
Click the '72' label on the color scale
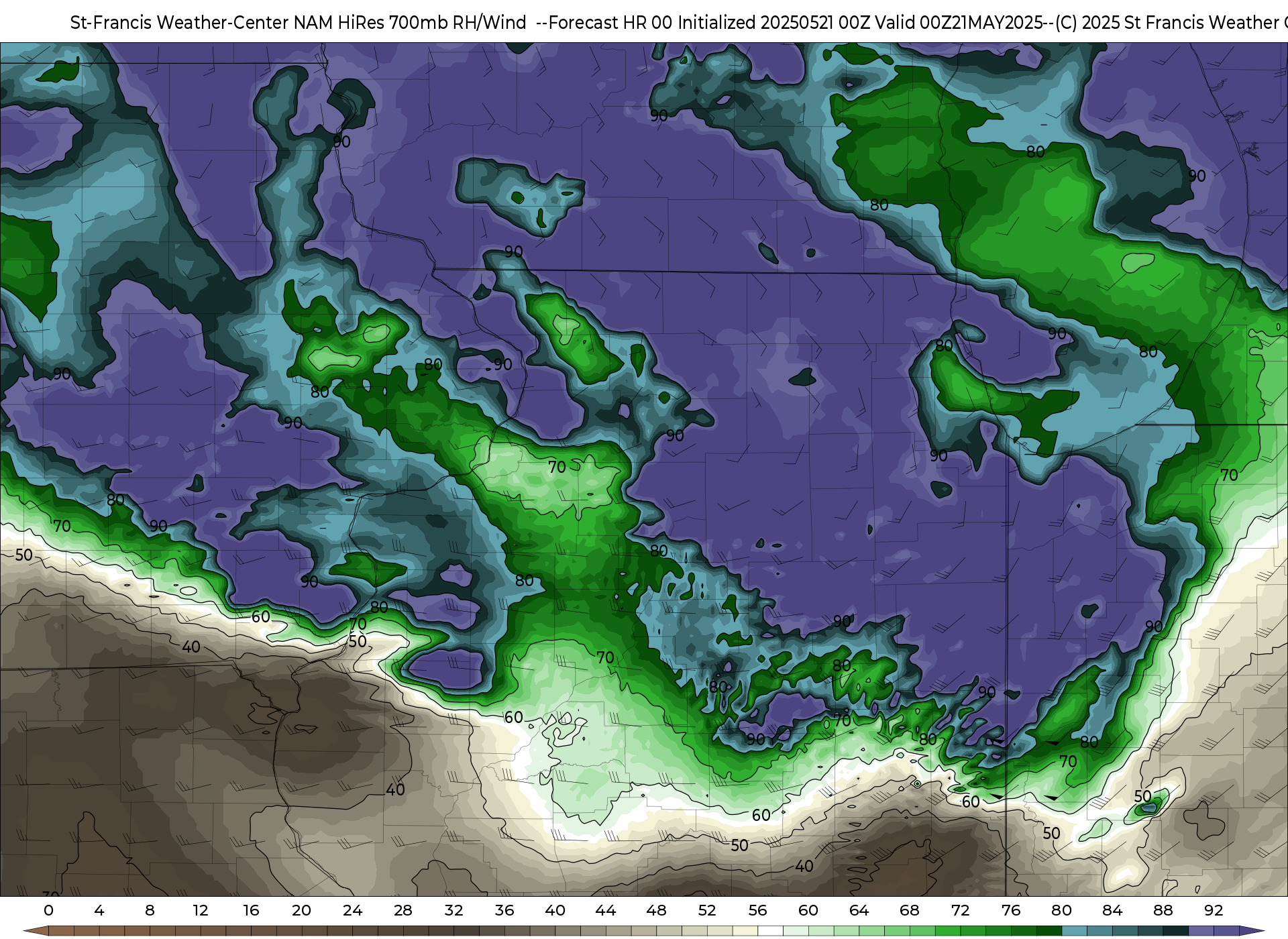[x=961, y=910]
